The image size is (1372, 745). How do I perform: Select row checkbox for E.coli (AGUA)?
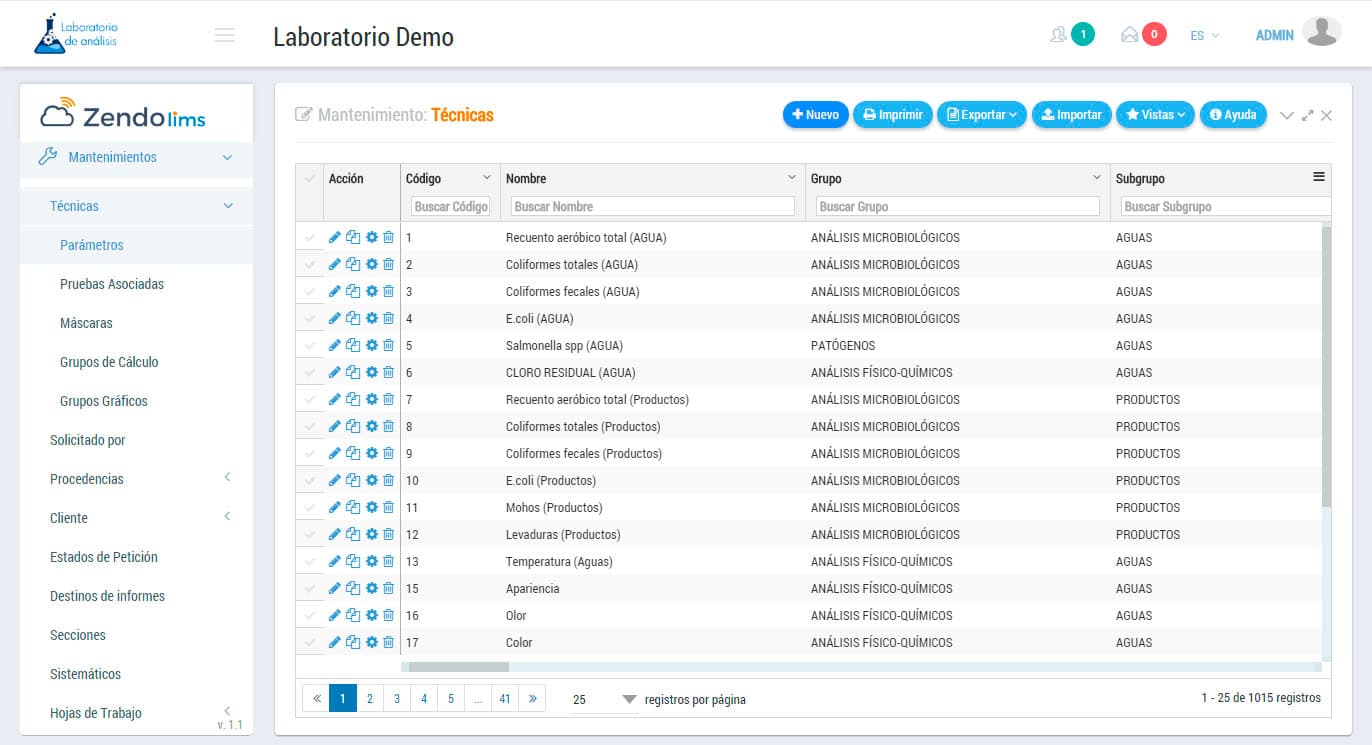[310, 319]
